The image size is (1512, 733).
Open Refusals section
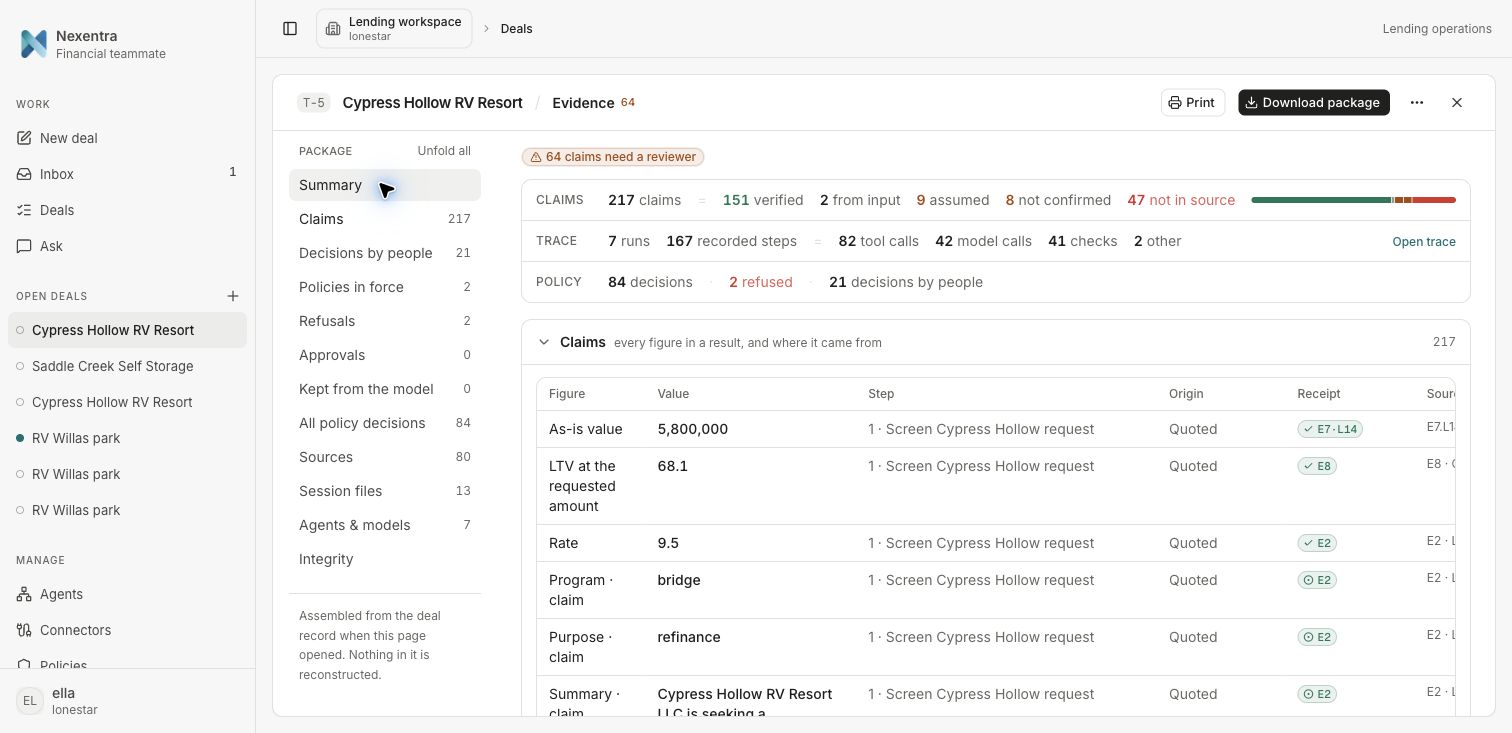[x=385, y=321]
